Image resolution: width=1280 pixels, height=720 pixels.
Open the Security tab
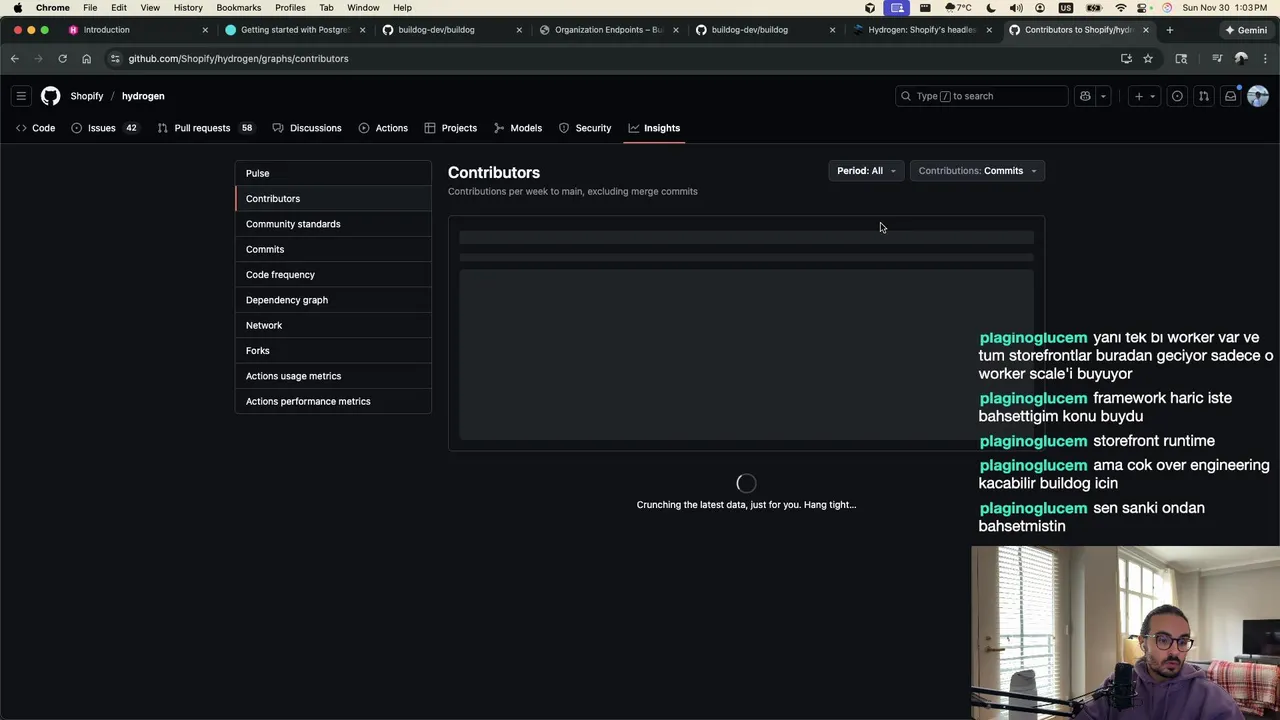click(x=585, y=128)
